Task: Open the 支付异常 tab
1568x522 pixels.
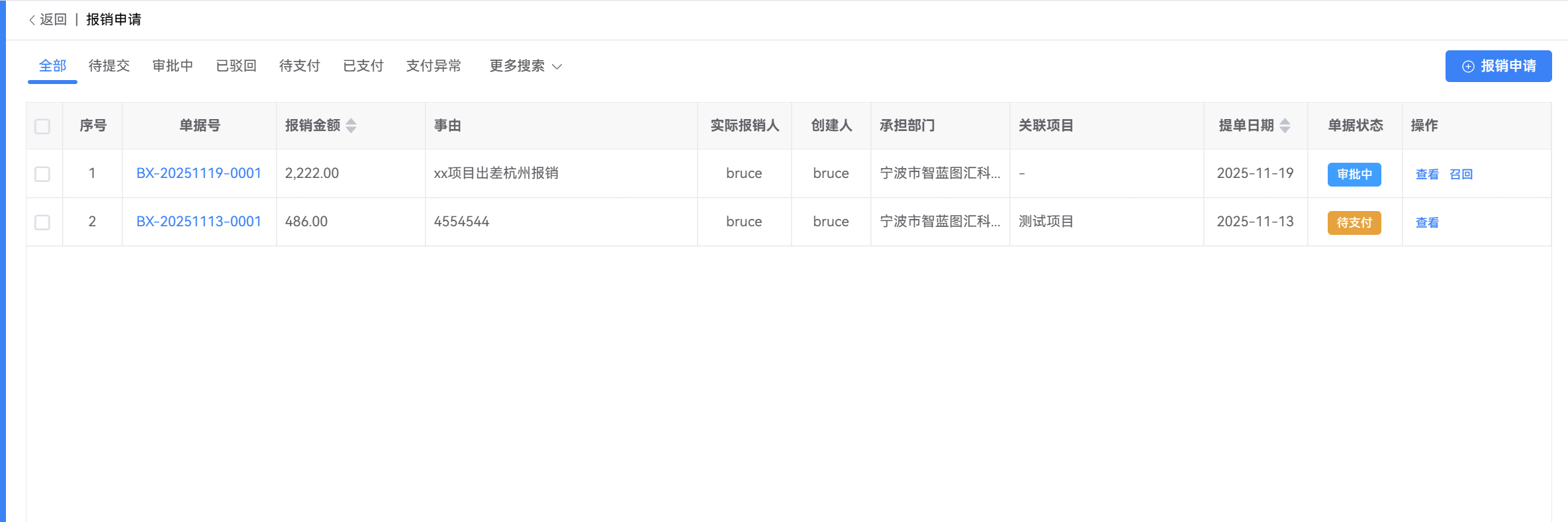Action: 434,66
